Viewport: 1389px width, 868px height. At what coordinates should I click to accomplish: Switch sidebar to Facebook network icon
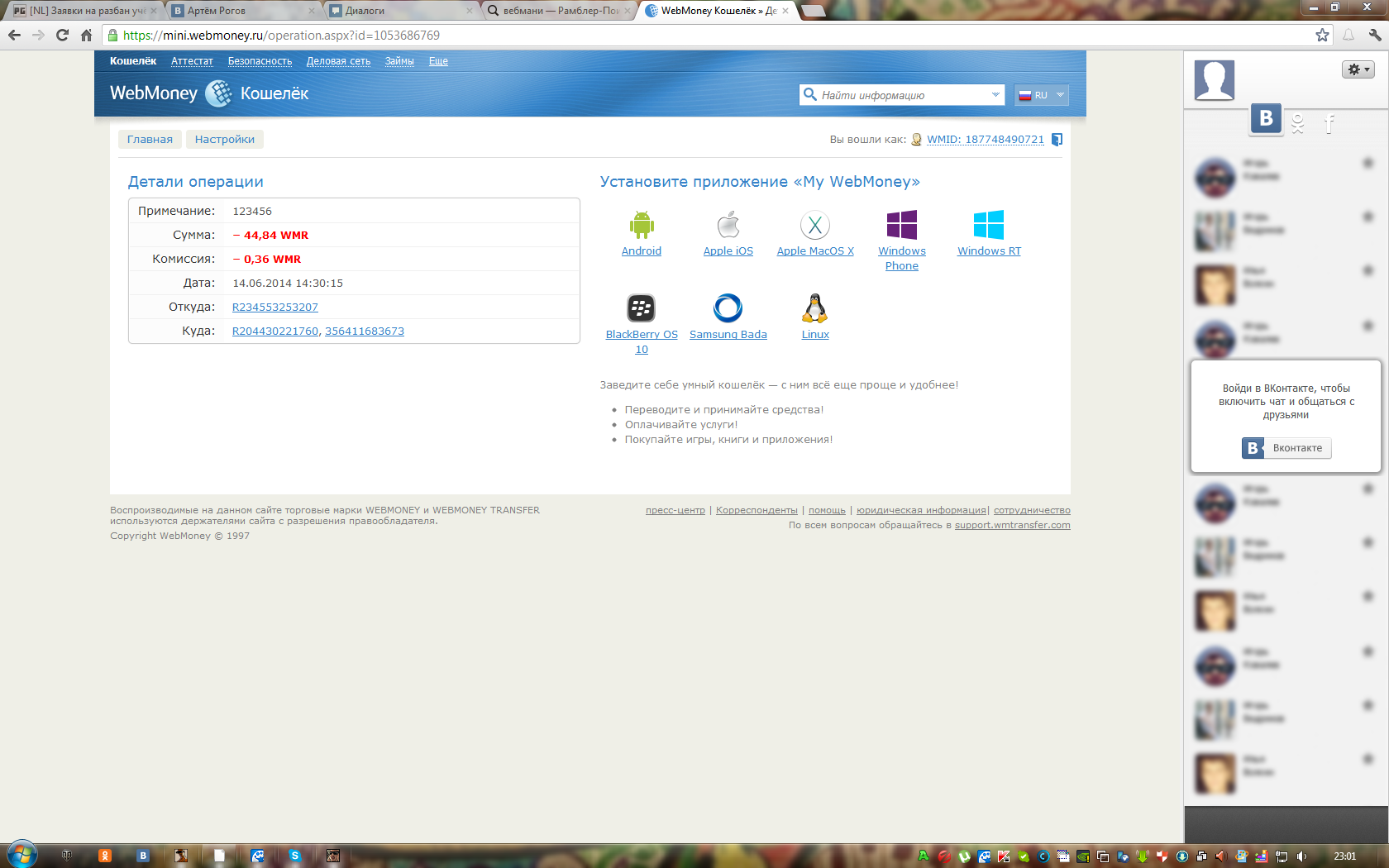pyautogui.click(x=1329, y=124)
